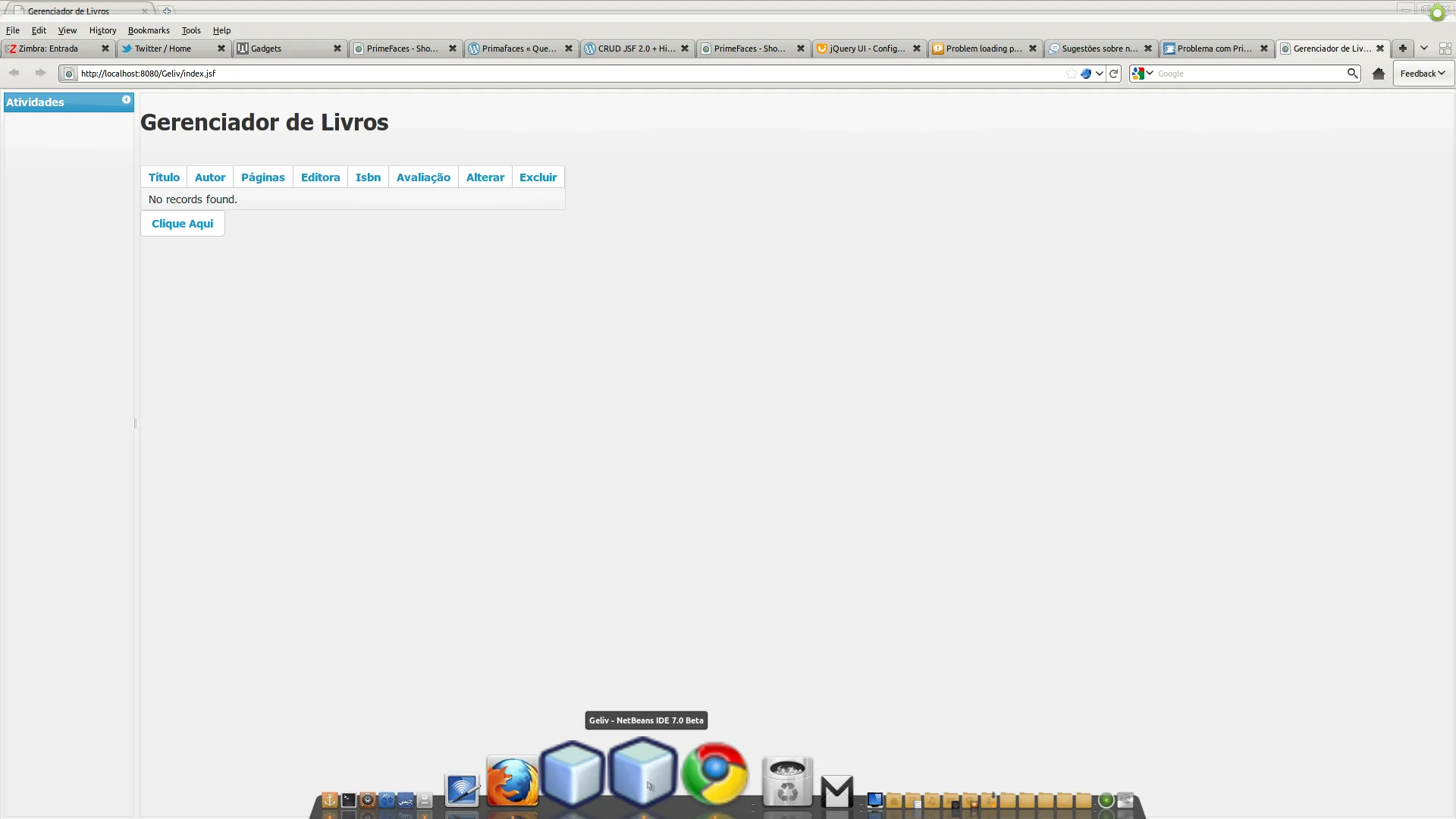The image size is (1456, 819).
Task: Bookmark this page with the star
Action: (x=1071, y=74)
